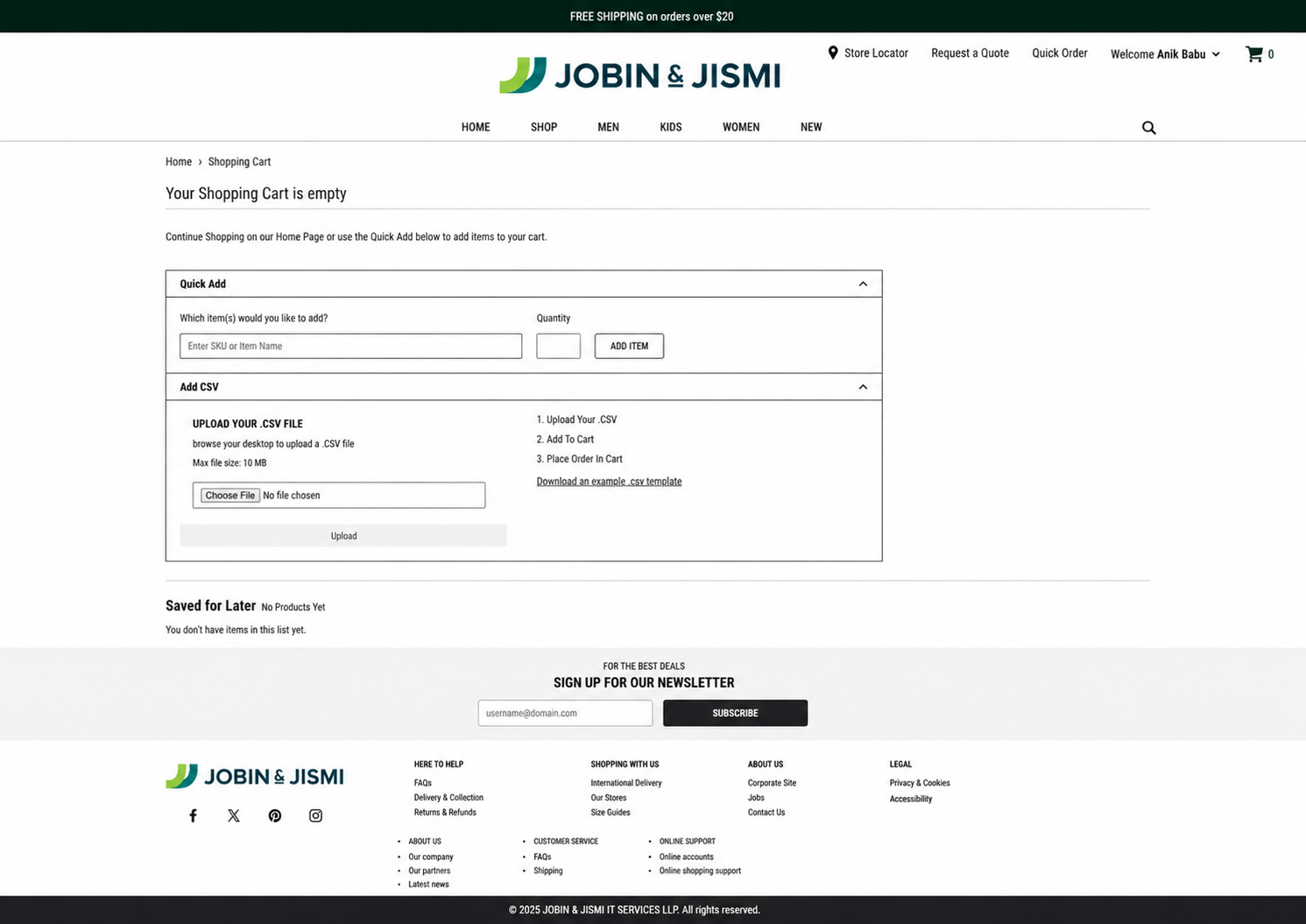The height and width of the screenshot is (924, 1306).
Task: Click the Choose File button
Action: [x=230, y=496]
